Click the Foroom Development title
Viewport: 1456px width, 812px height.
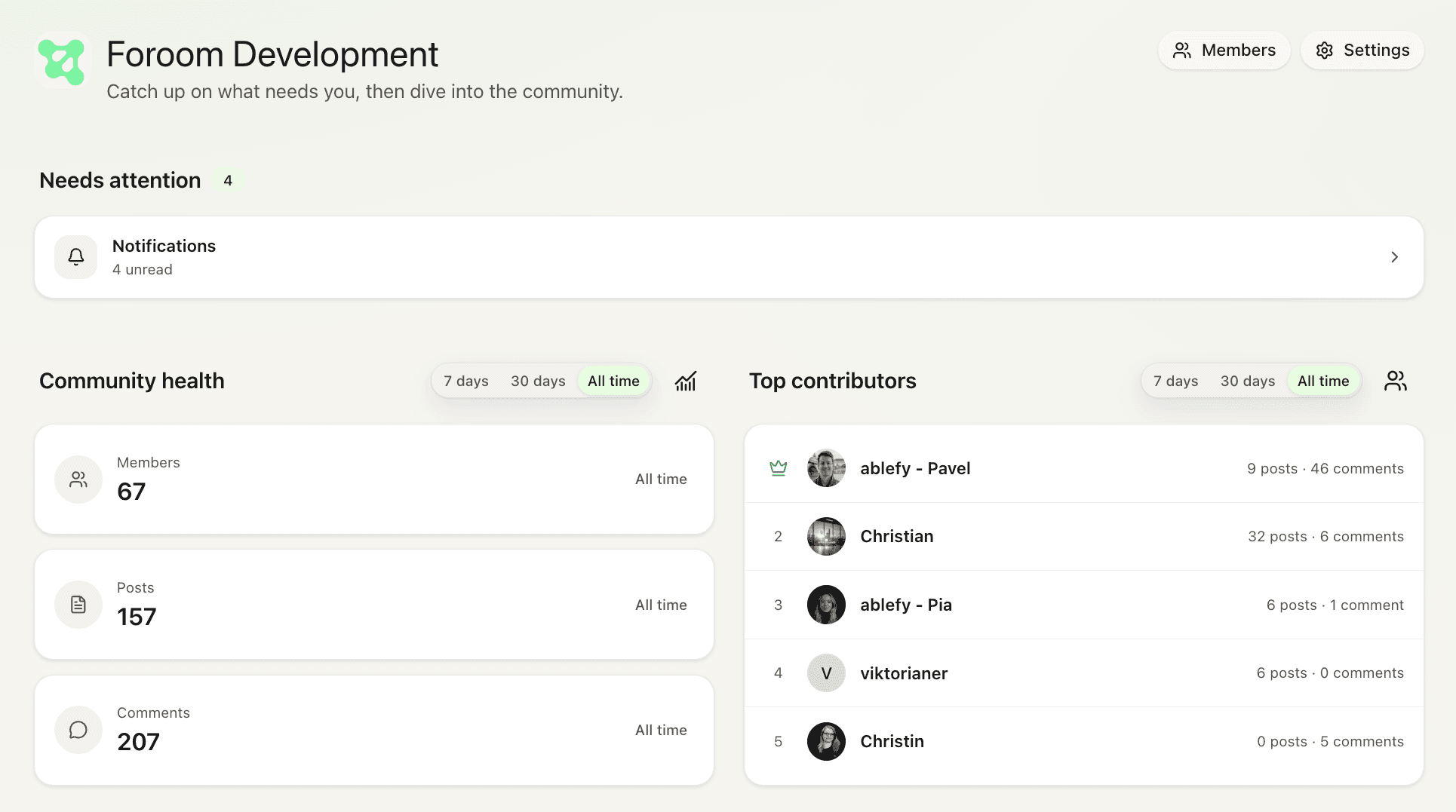[x=272, y=54]
